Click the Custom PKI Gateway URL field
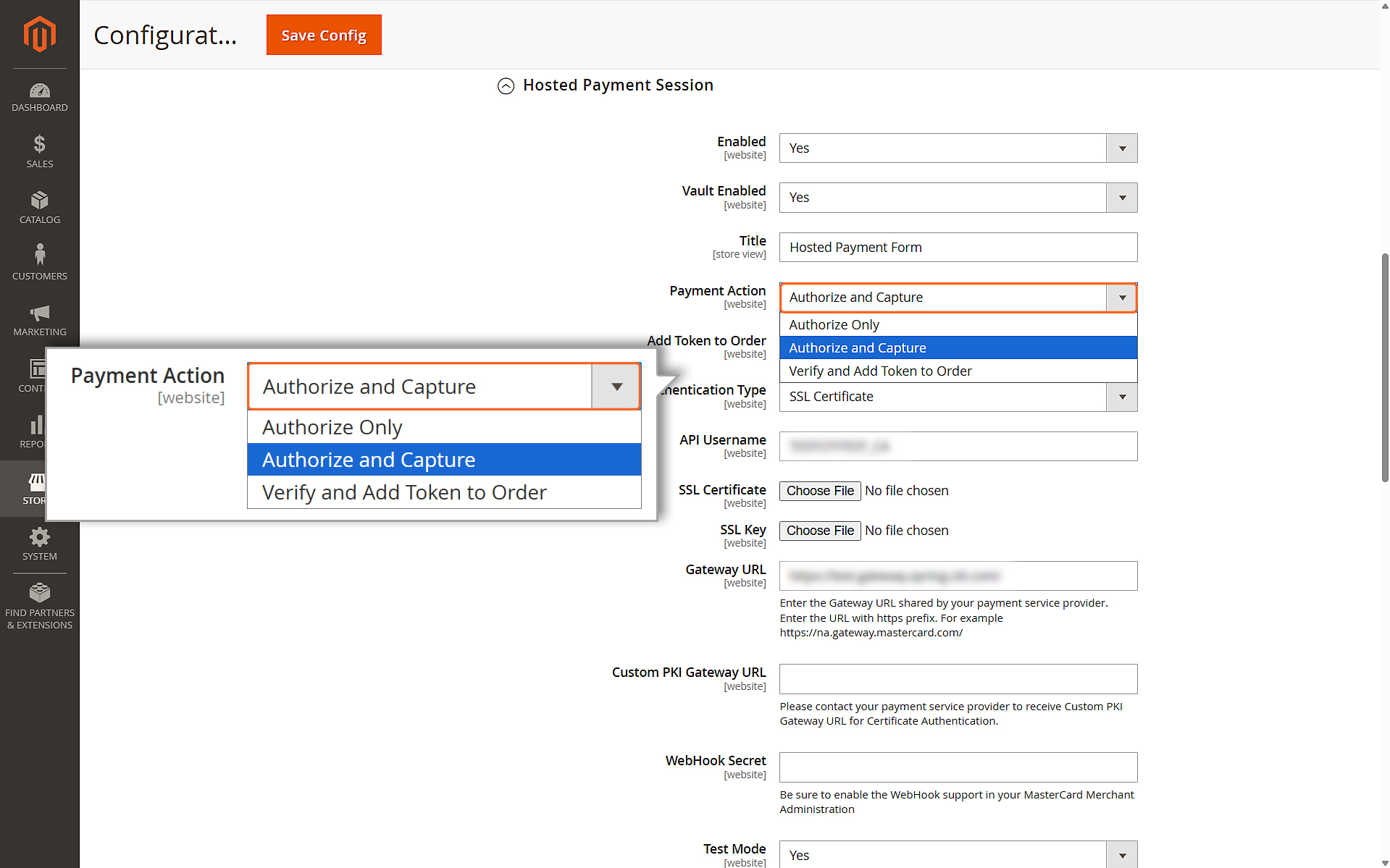Viewport: 1390px width, 868px height. (958, 679)
